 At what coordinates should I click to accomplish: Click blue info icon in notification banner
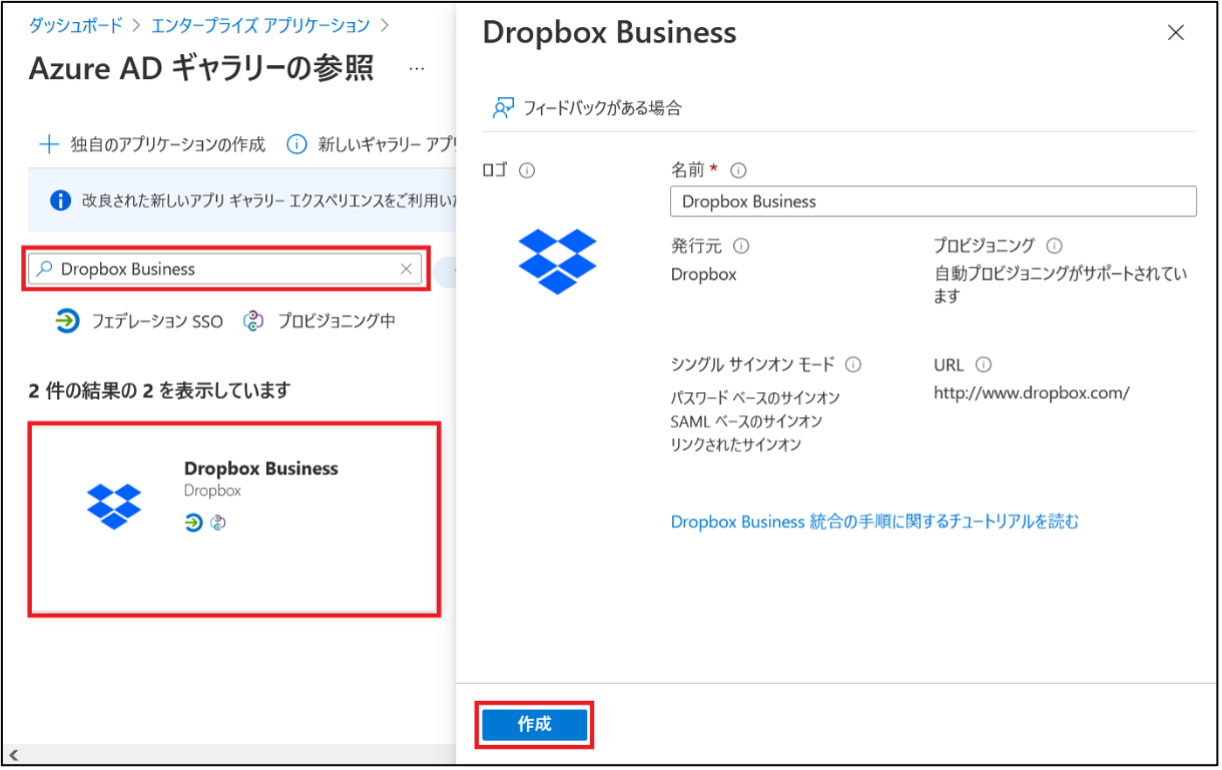(x=60, y=200)
